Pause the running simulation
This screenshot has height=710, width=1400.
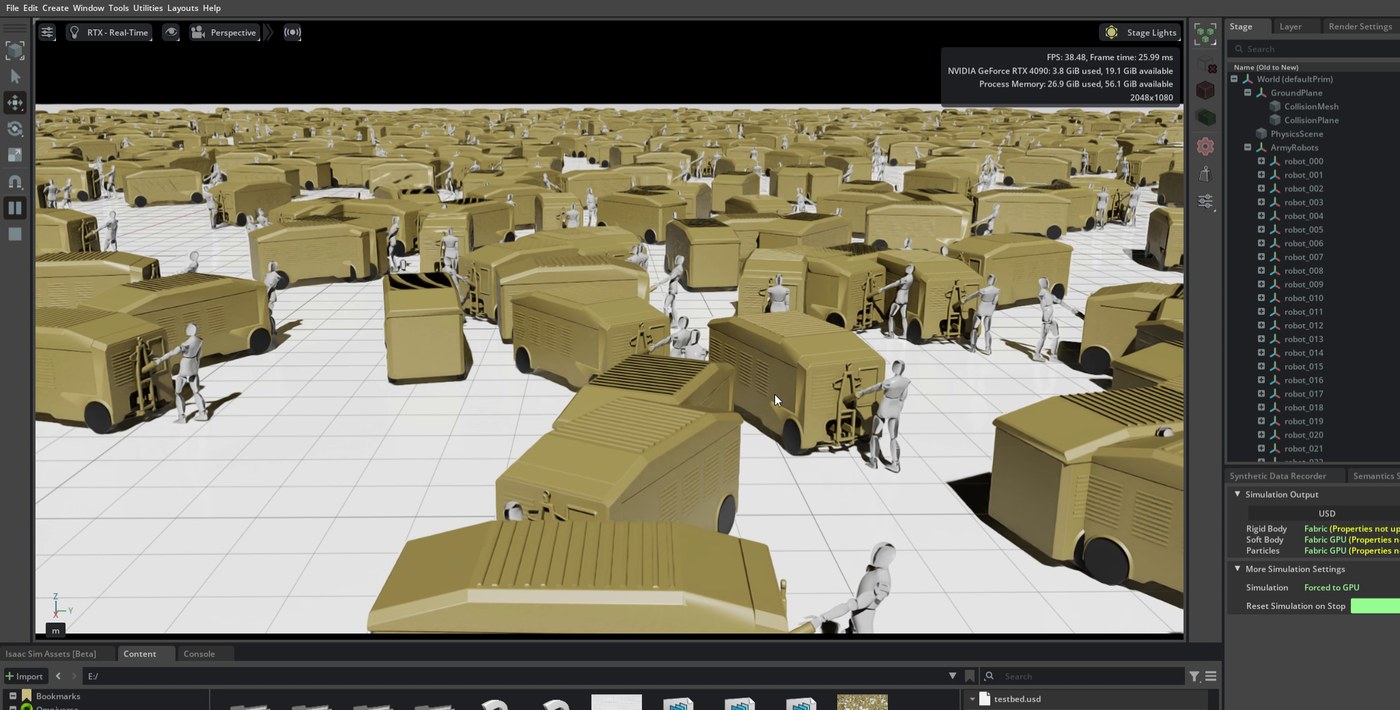tap(15, 208)
